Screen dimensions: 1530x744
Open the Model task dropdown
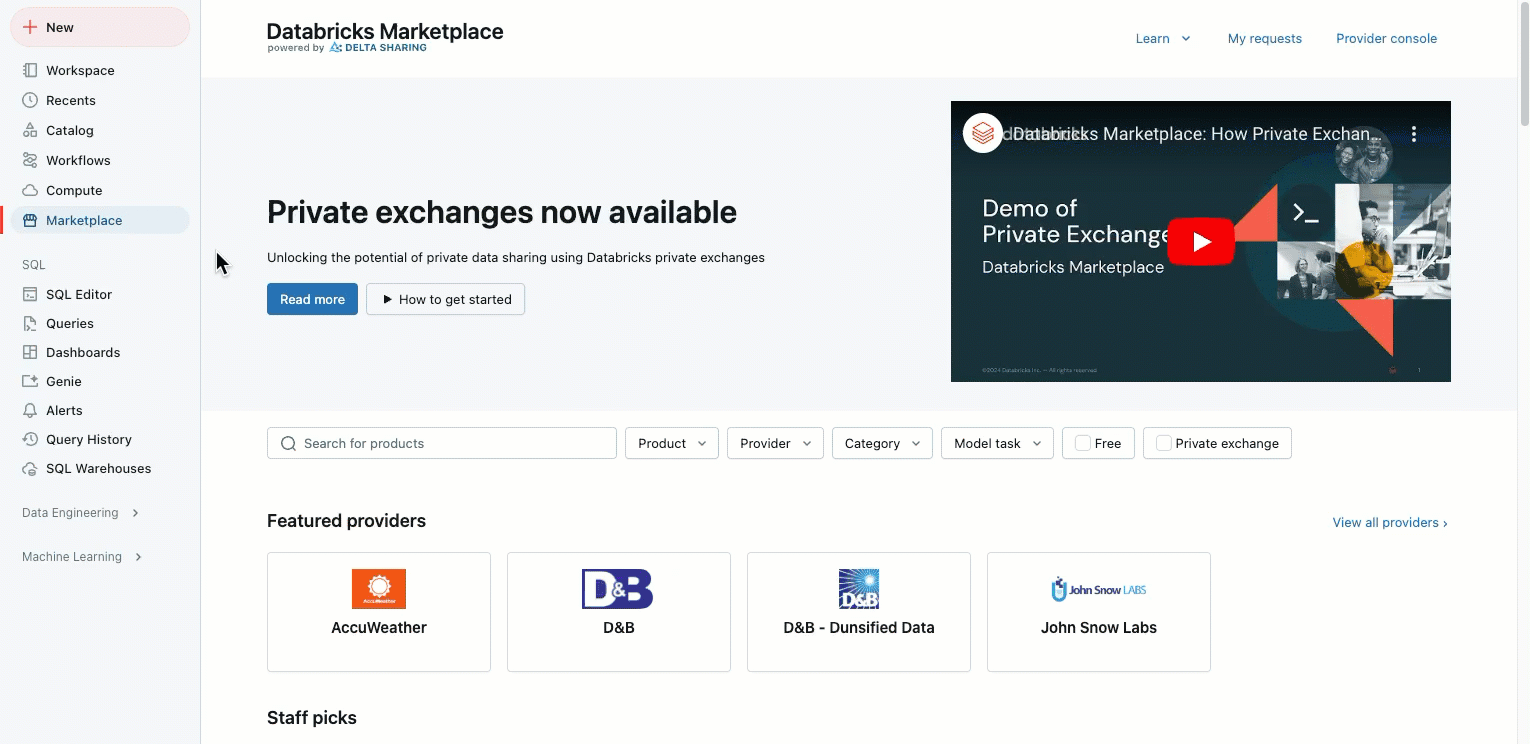pos(996,443)
